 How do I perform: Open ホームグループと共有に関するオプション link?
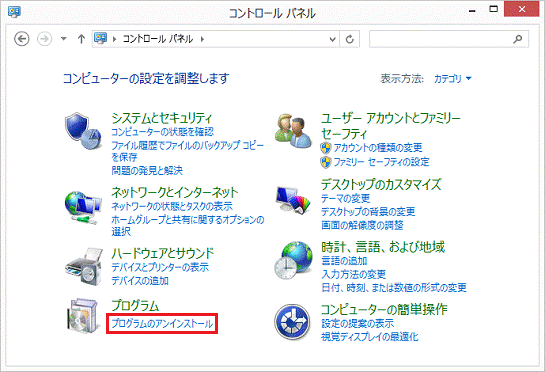pos(188,225)
